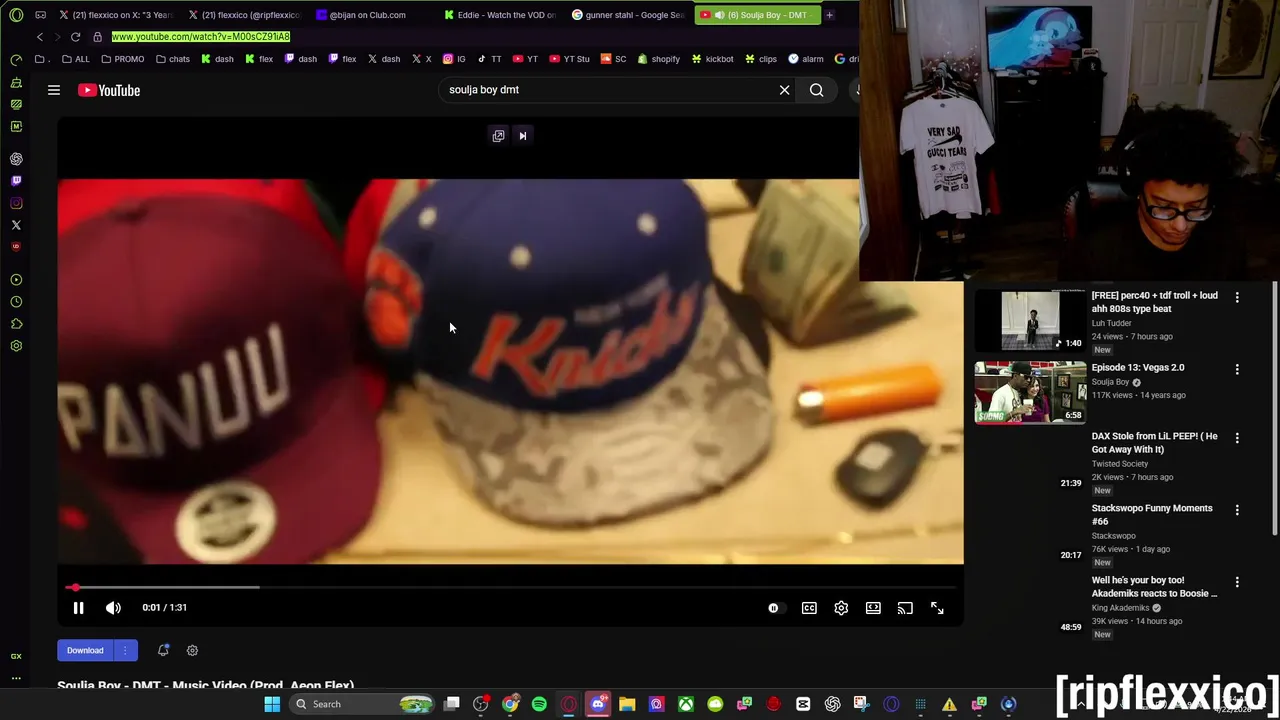Switch to the 'flexxico (@ripflexxico' tab
Viewport: 1280px width, 720px height.
tap(244, 15)
